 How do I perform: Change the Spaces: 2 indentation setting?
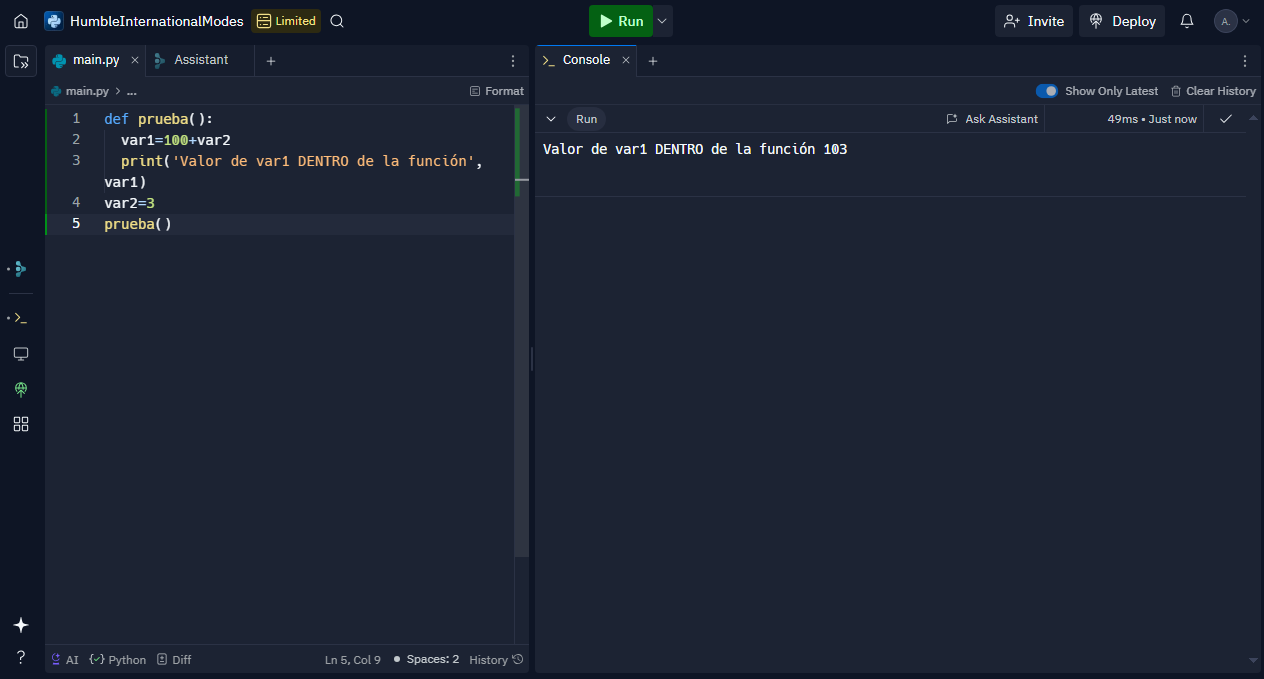pos(426,660)
